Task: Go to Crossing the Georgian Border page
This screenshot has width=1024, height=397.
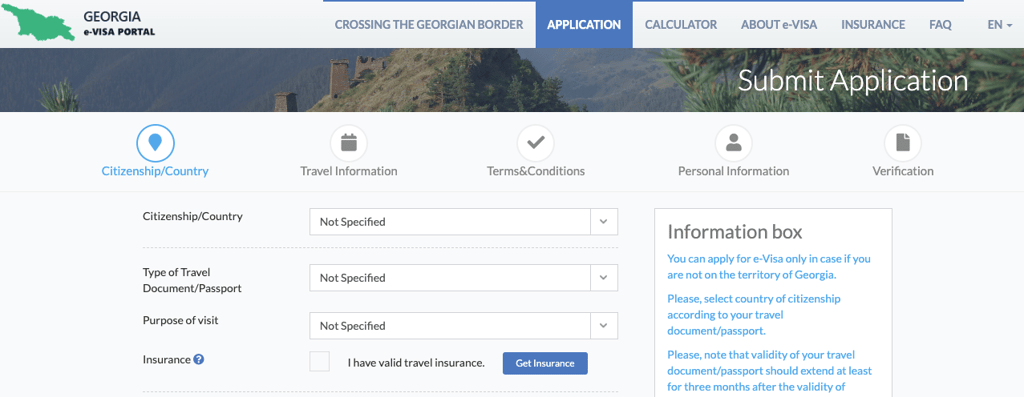Action: click(x=429, y=25)
